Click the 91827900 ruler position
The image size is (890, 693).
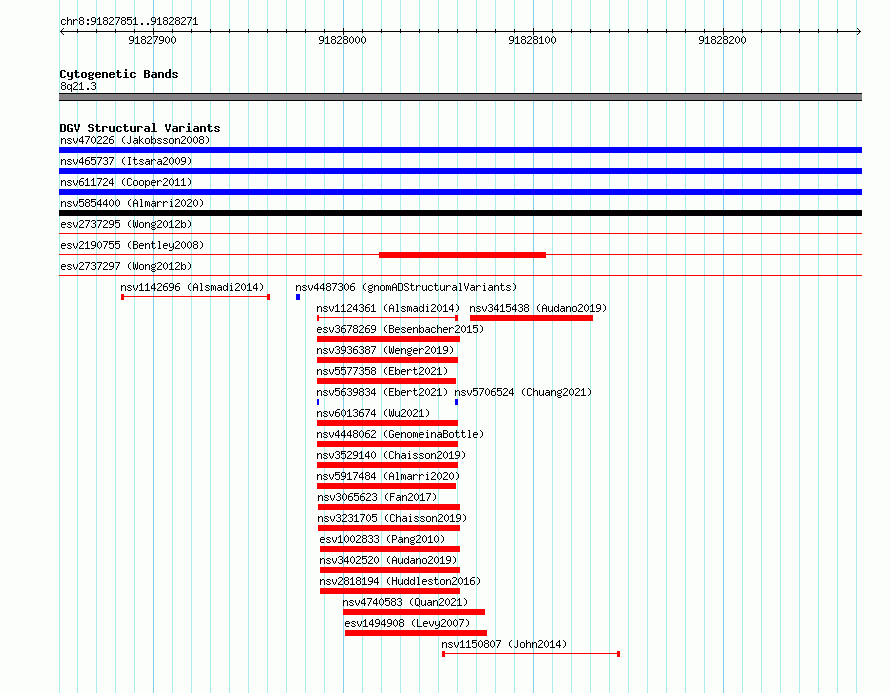click(152, 40)
